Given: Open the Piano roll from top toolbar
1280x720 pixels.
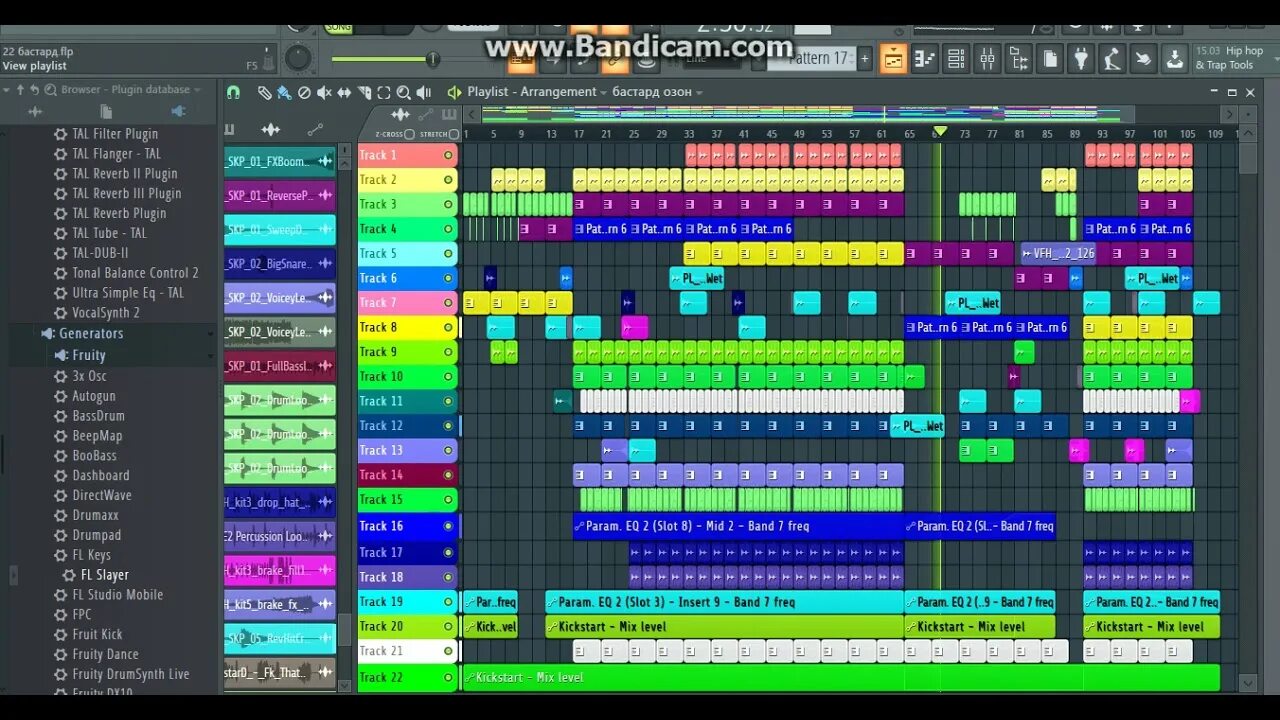Looking at the screenshot, I should pos(924,59).
